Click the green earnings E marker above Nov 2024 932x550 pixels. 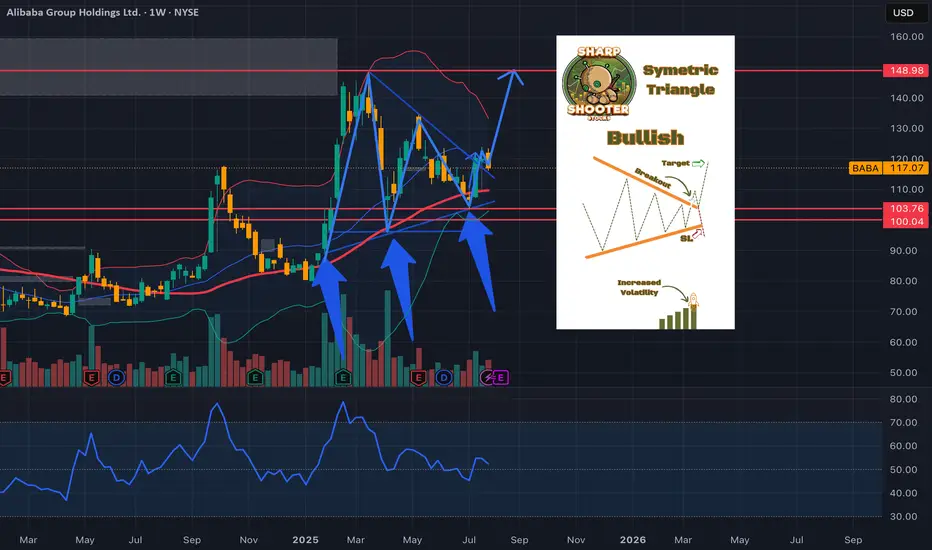255,377
